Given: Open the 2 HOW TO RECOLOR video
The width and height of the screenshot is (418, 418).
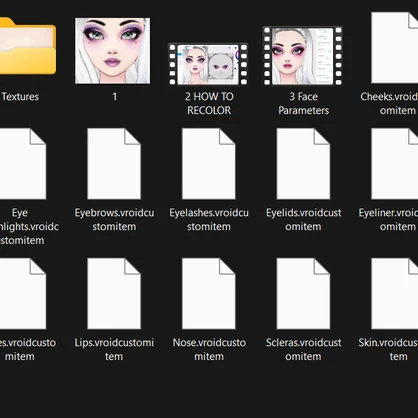Looking at the screenshot, I should point(208,64).
